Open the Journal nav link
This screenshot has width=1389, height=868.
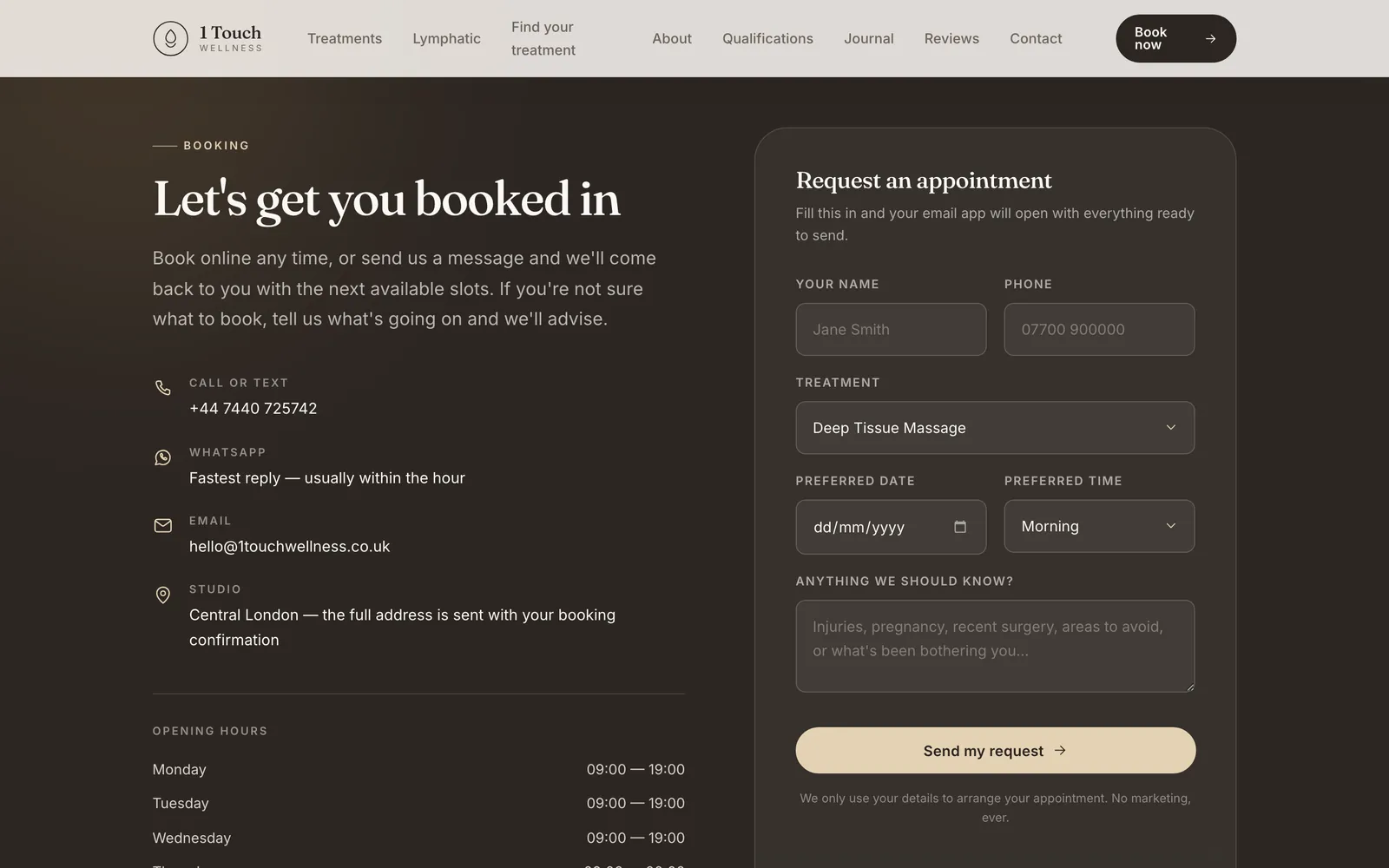(869, 38)
